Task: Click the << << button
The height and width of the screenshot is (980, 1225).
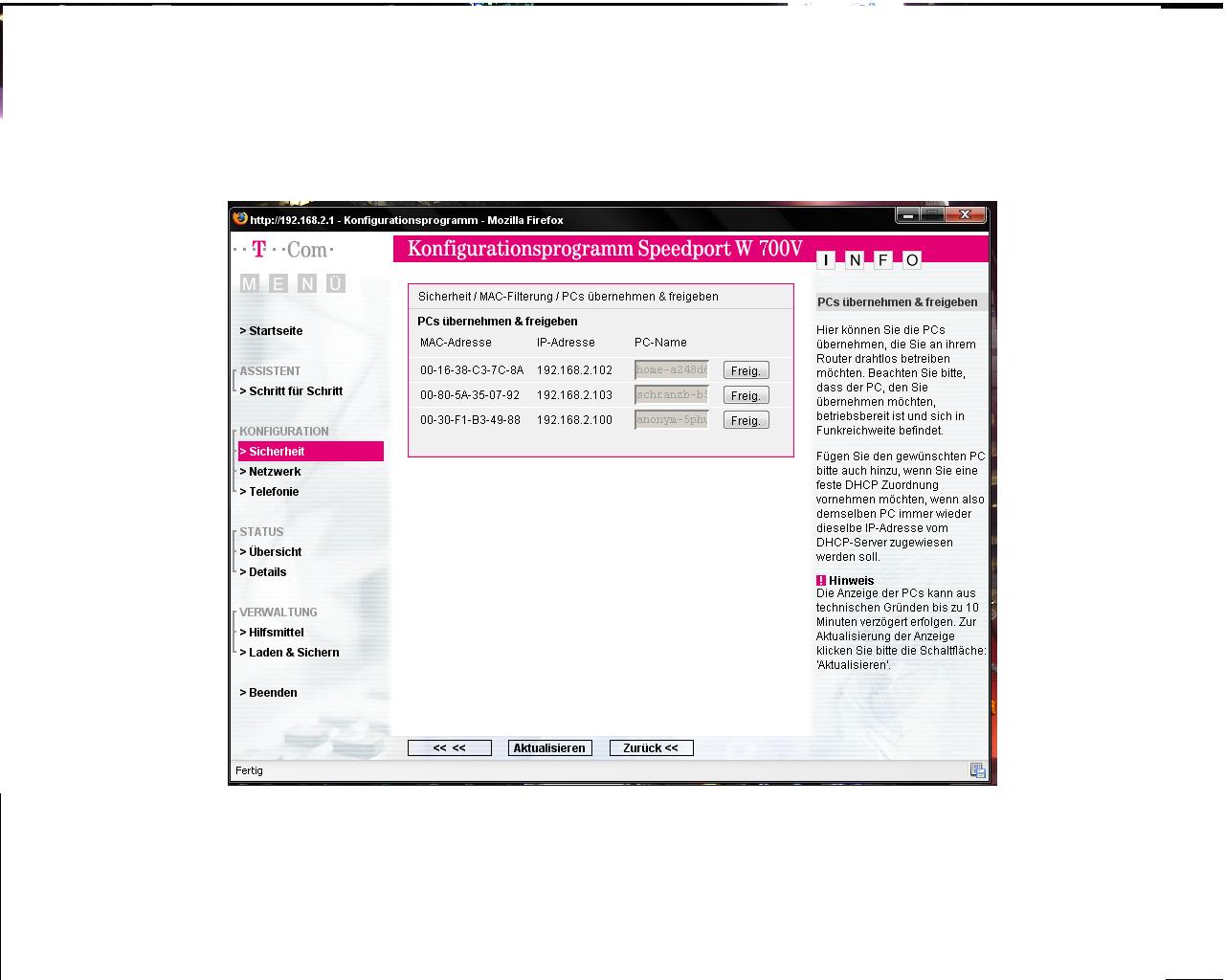Action: [x=449, y=747]
